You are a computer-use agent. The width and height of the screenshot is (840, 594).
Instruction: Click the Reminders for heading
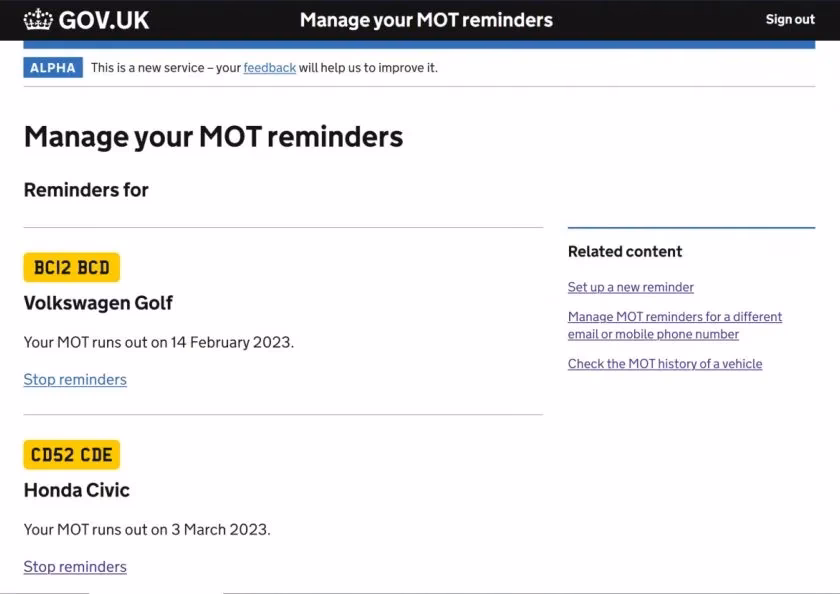coord(85,189)
